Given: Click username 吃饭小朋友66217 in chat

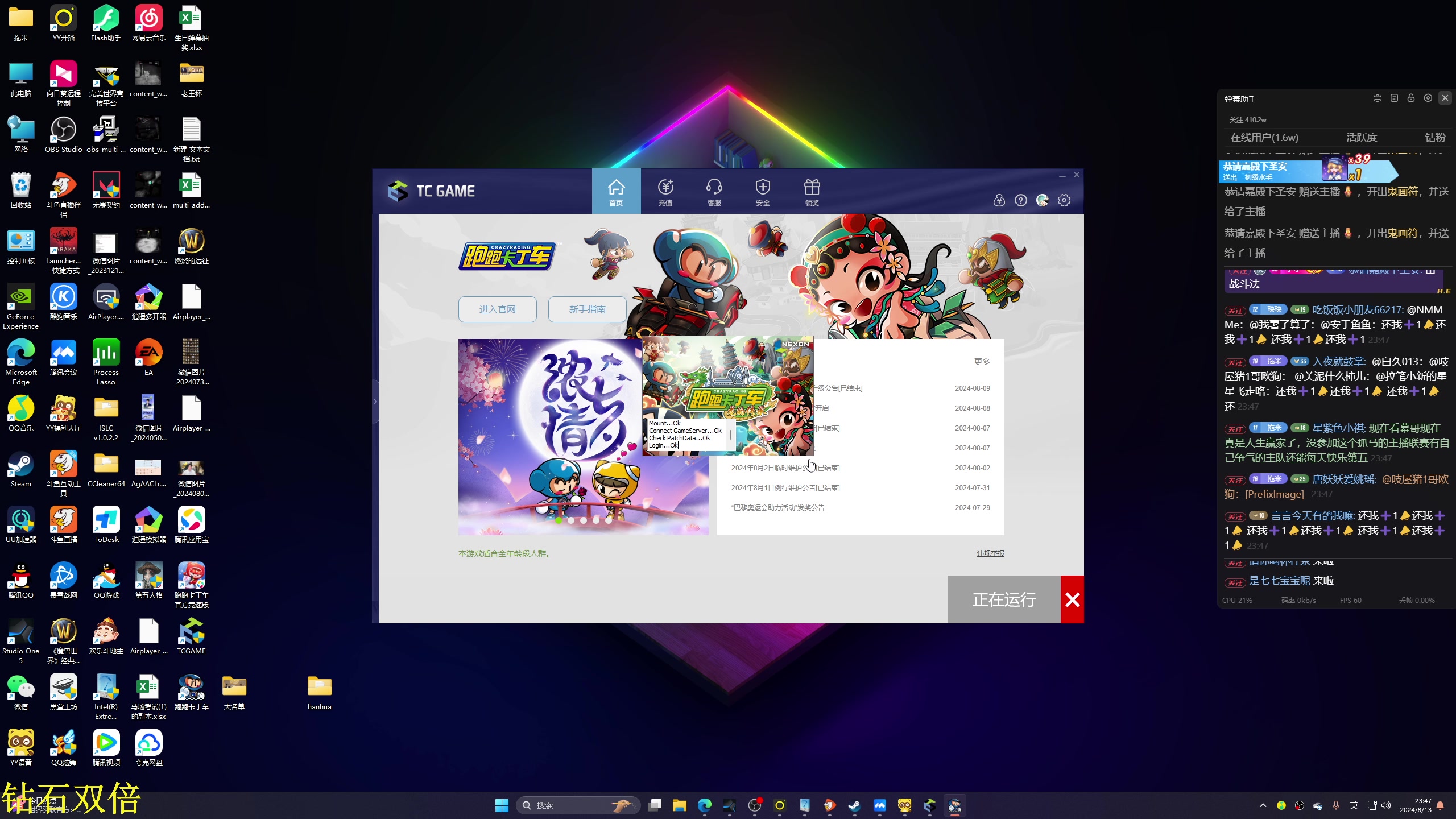Looking at the screenshot, I should (1357, 310).
